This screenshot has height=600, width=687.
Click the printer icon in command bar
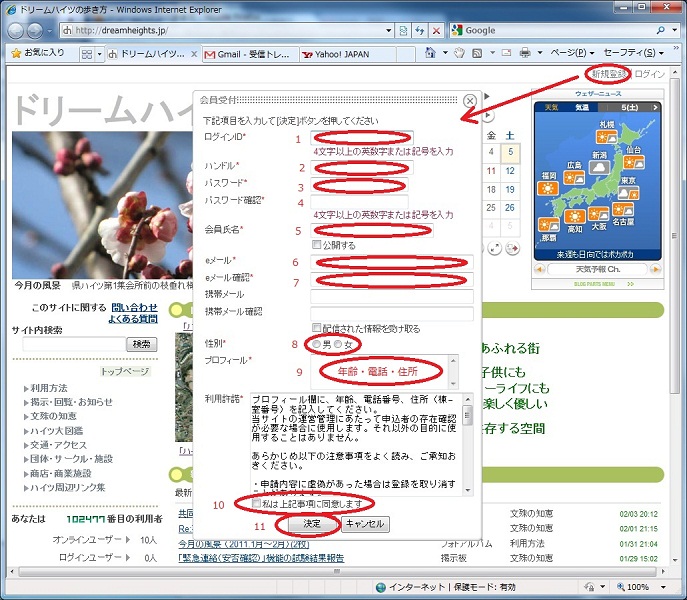point(524,52)
